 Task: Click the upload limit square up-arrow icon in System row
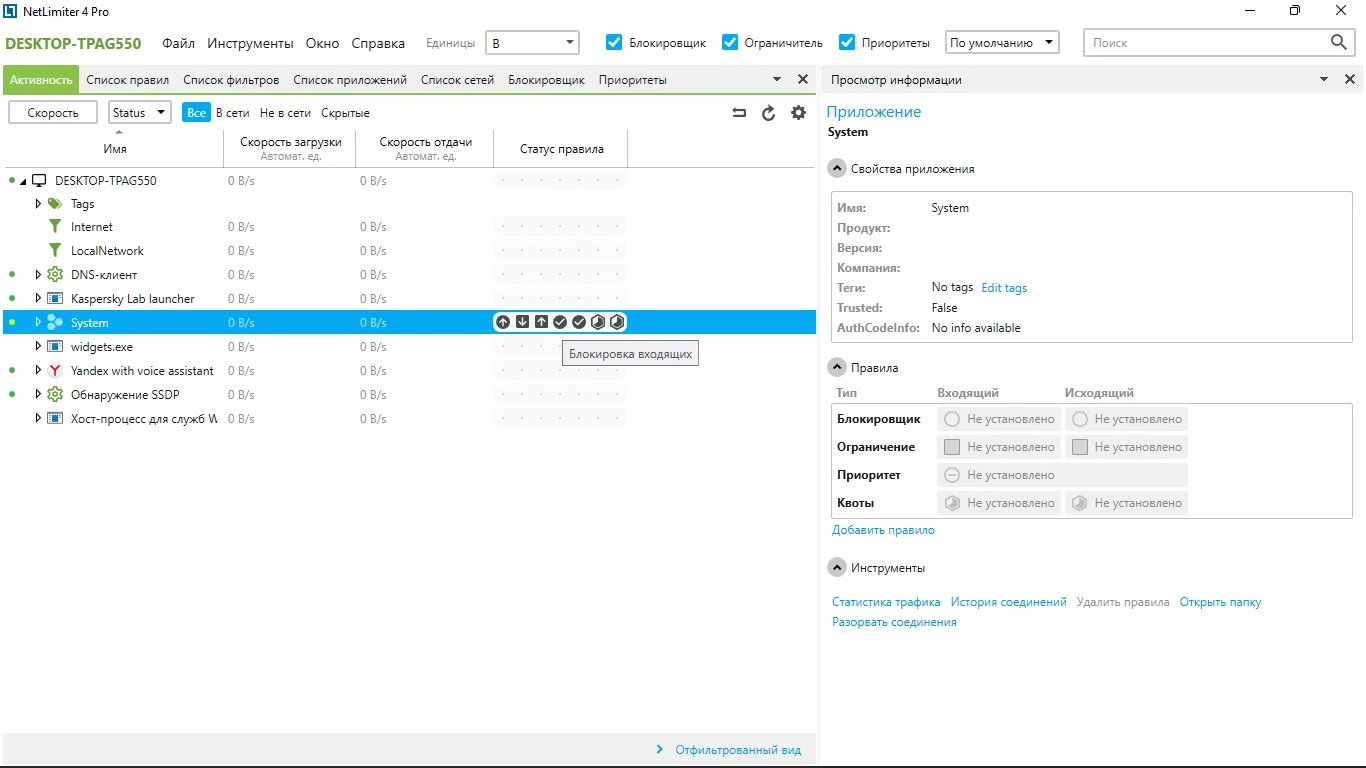[x=541, y=322]
